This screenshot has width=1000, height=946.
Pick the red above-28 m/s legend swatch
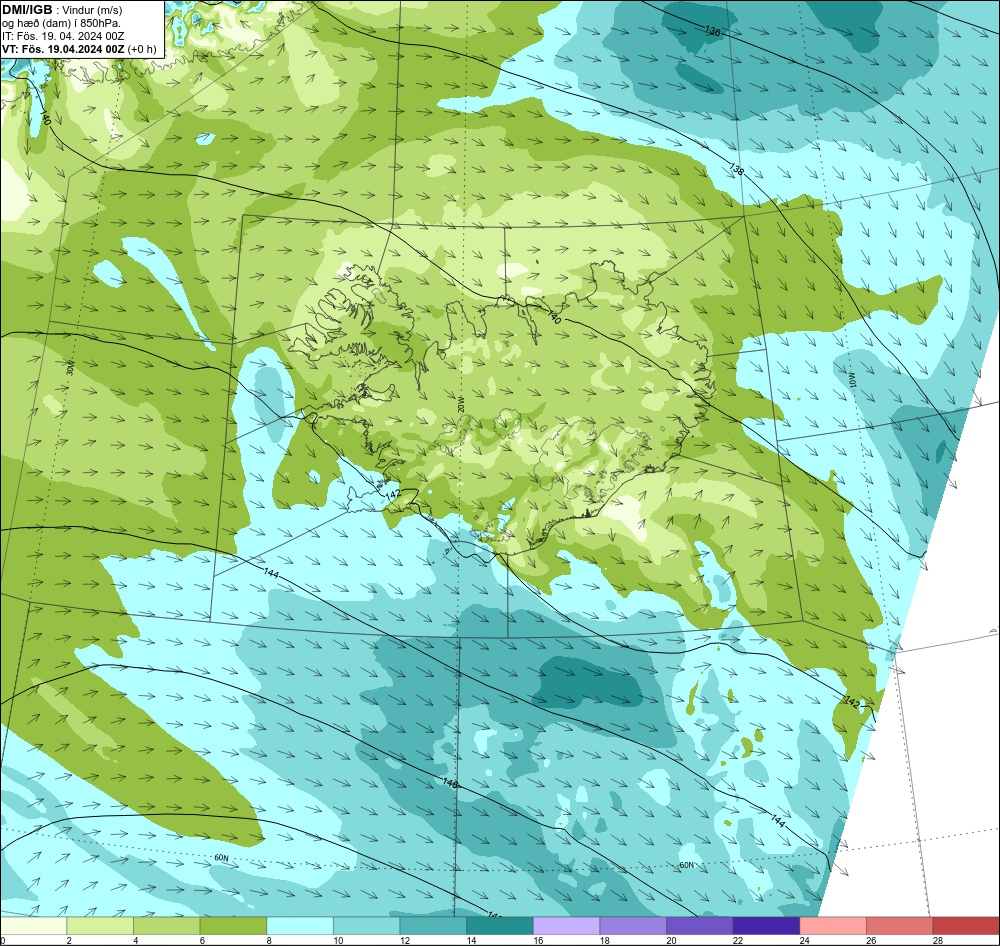tap(966, 926)
